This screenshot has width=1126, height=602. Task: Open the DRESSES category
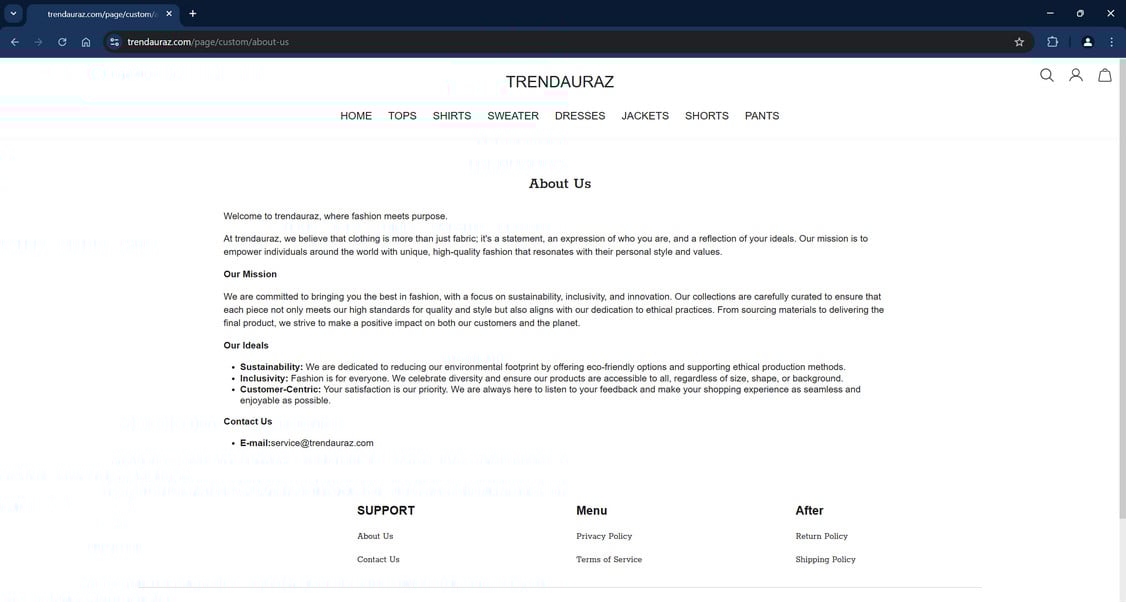(580, 116)
